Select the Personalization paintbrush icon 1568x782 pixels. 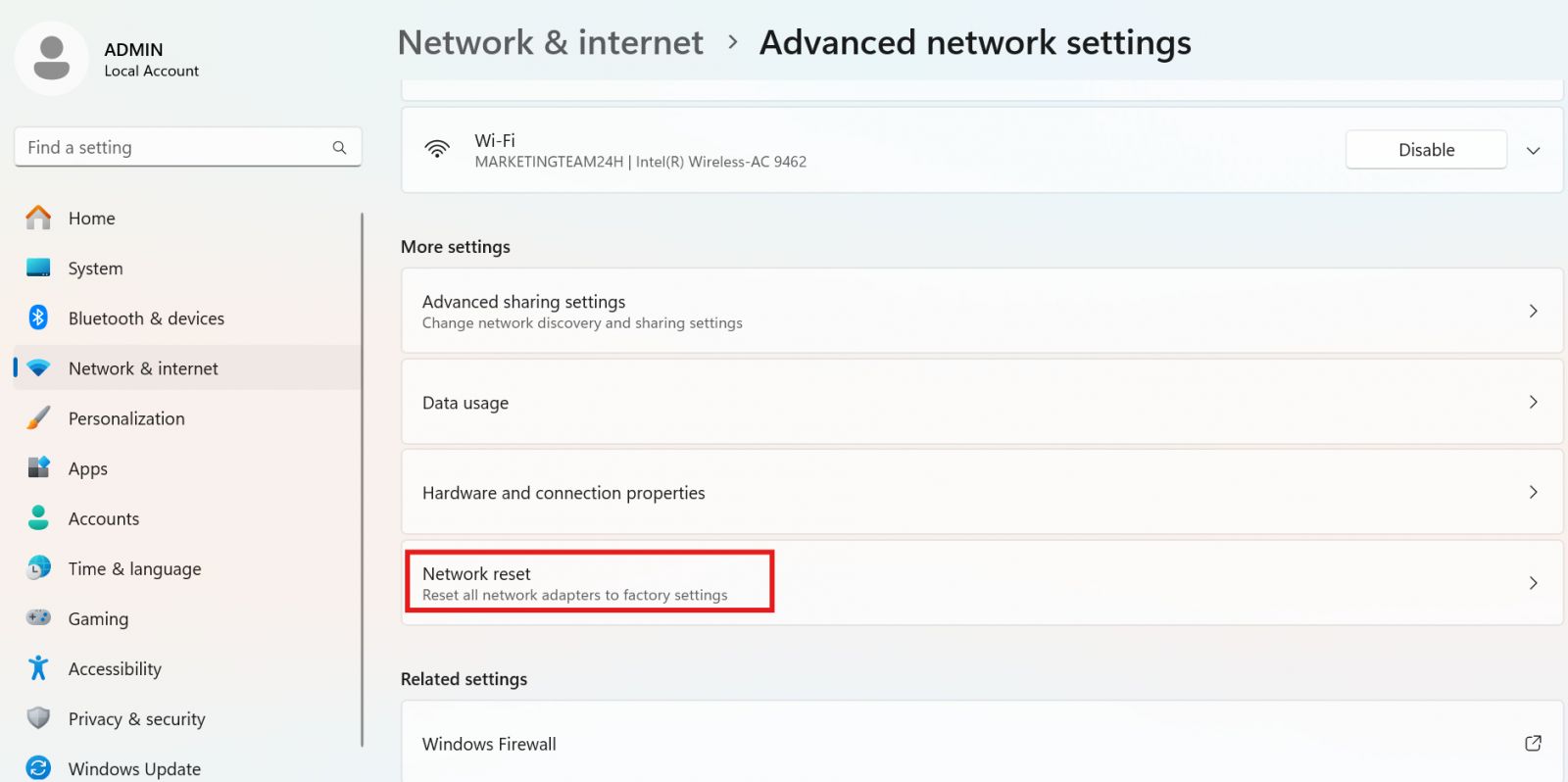pos(37,417)
